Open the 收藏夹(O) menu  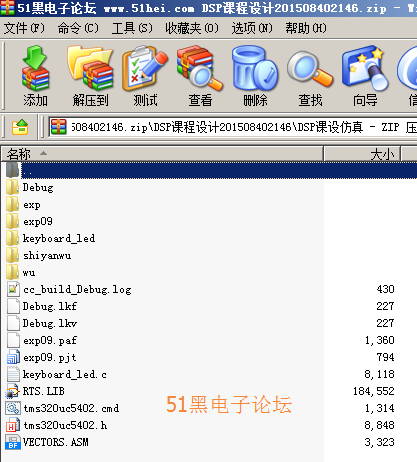(x=192, y=28)
